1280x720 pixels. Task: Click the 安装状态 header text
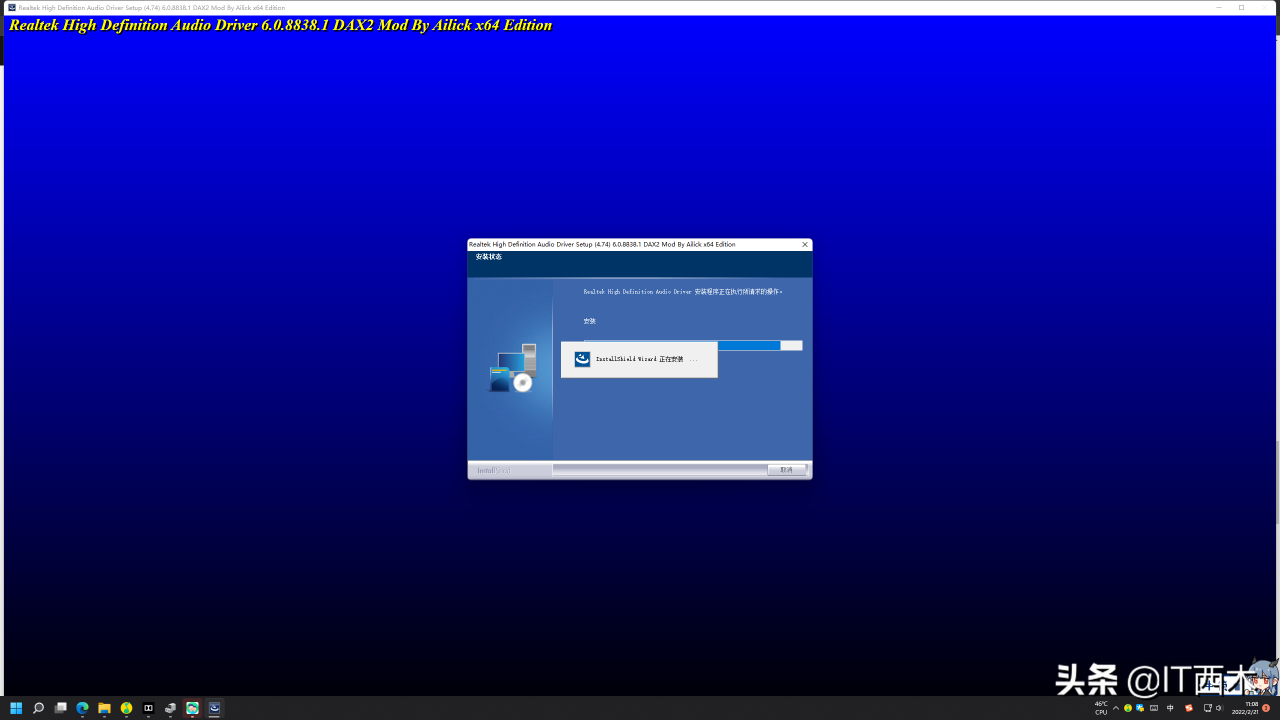pos(489,257)
